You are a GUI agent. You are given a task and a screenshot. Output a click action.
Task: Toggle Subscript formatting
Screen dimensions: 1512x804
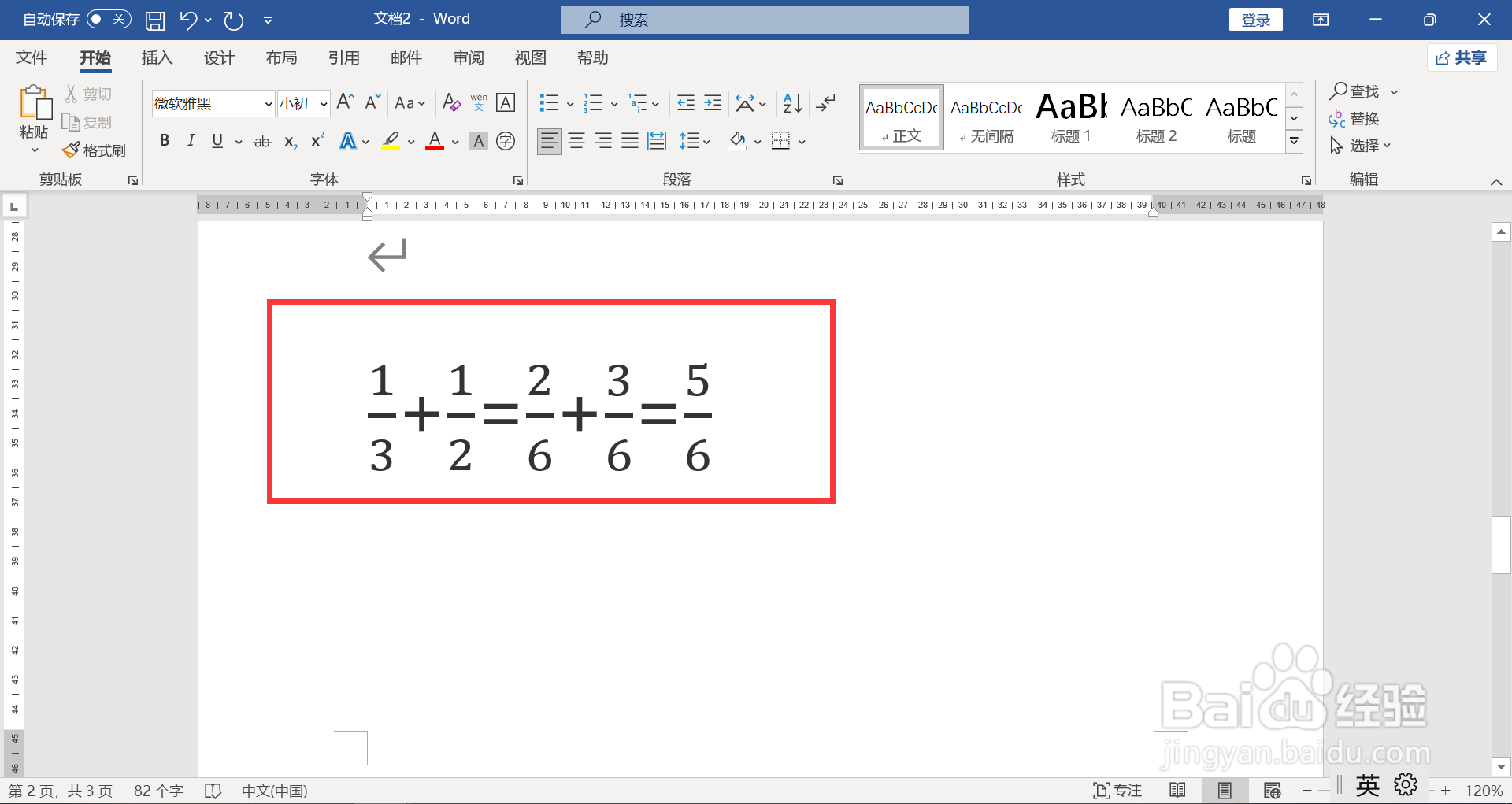(x=291, y=142)
